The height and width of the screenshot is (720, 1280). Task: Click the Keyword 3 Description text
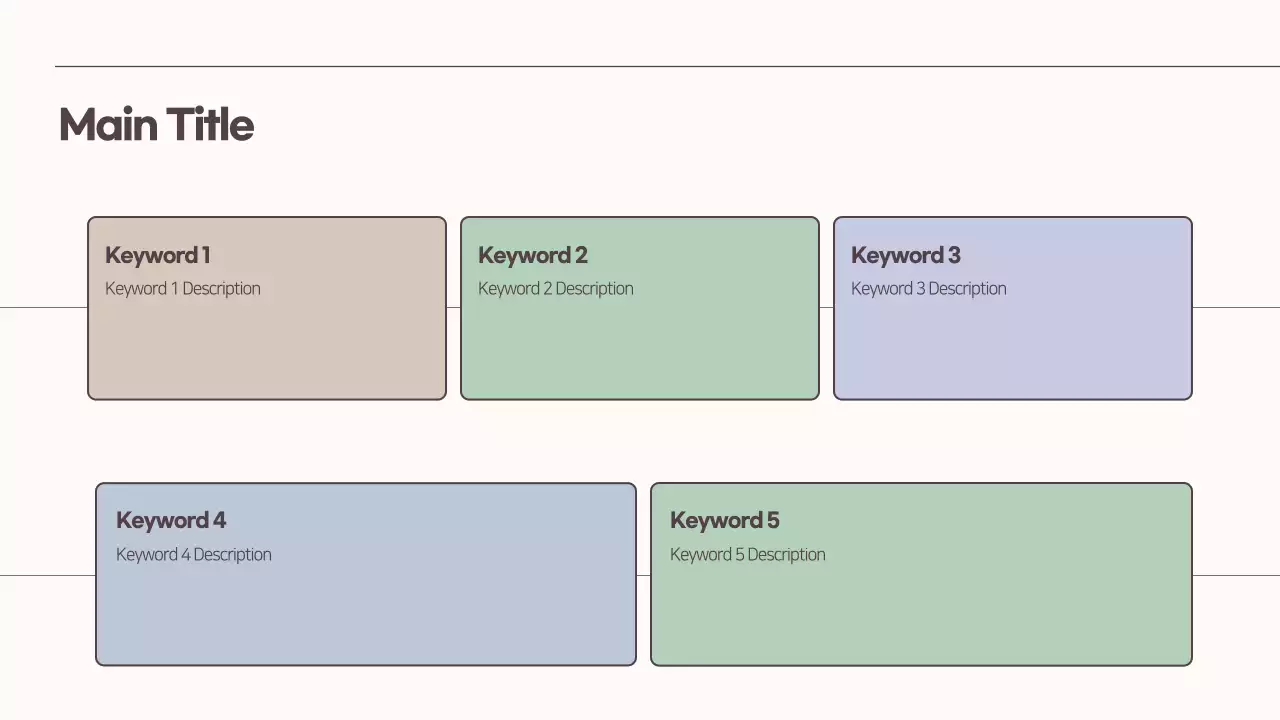928,289
